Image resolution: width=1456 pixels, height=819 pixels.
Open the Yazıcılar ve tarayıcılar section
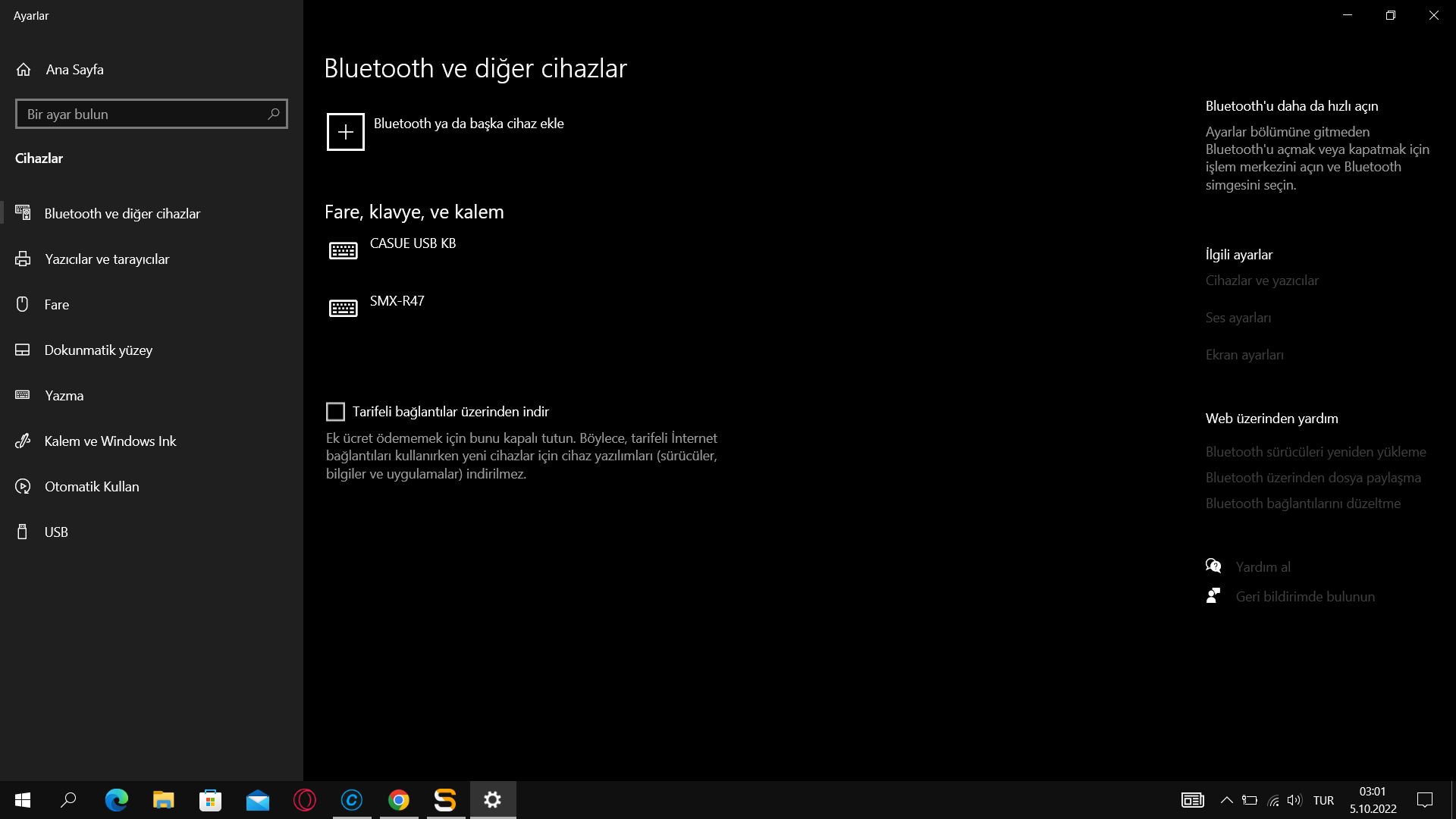(107, 259)
